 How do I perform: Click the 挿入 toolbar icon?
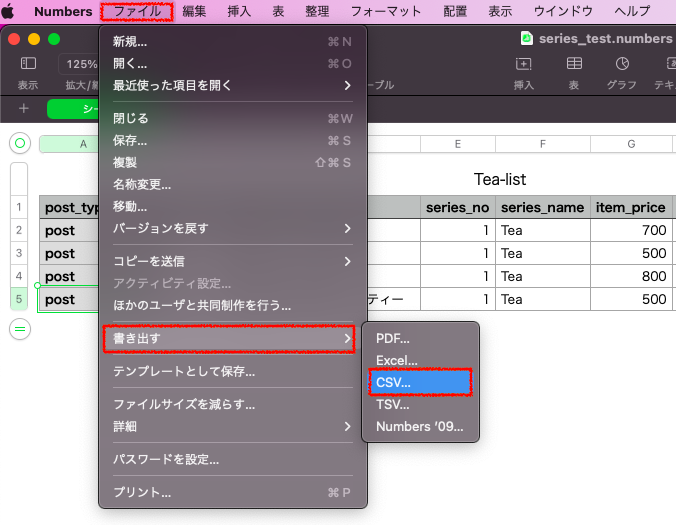[x=523, y=64]
